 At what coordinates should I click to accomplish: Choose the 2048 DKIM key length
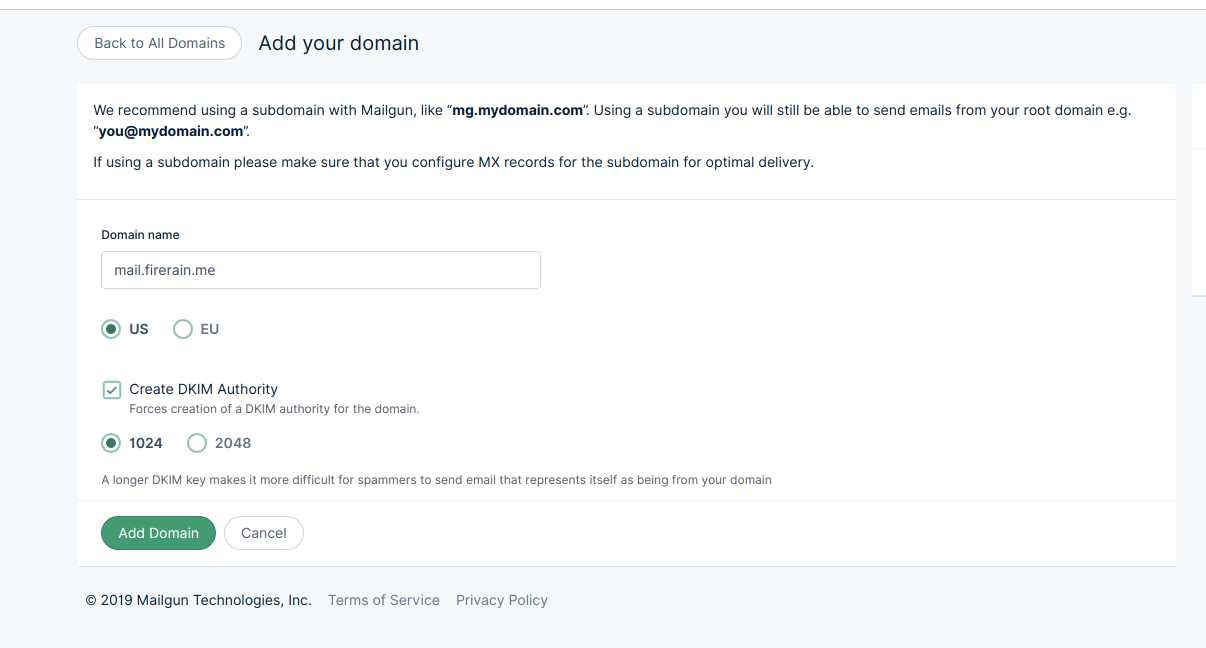197,443
